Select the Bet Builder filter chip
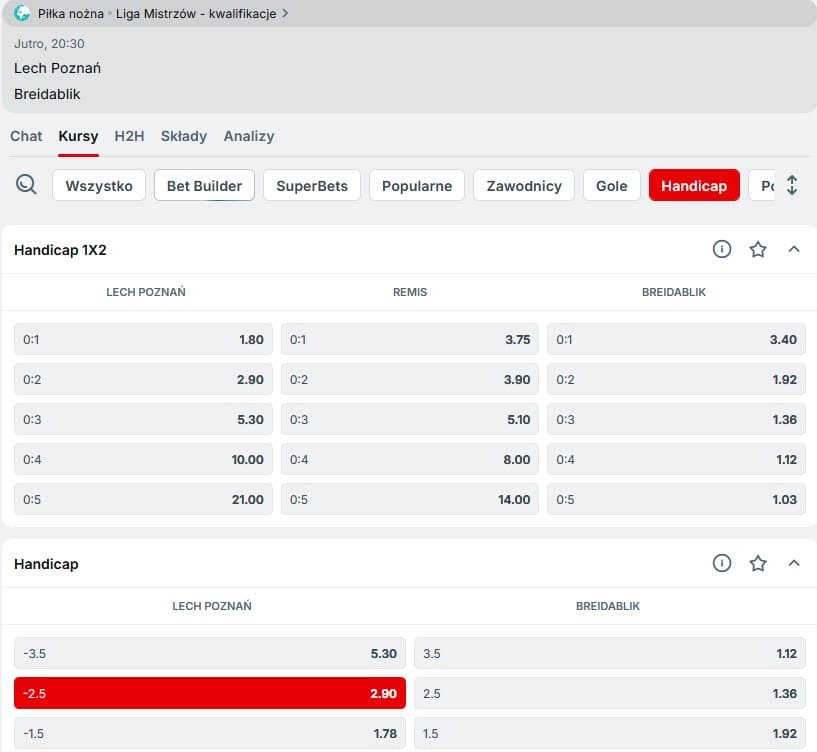The width and height of the screenshot is (817, 752). coord(204,186)
